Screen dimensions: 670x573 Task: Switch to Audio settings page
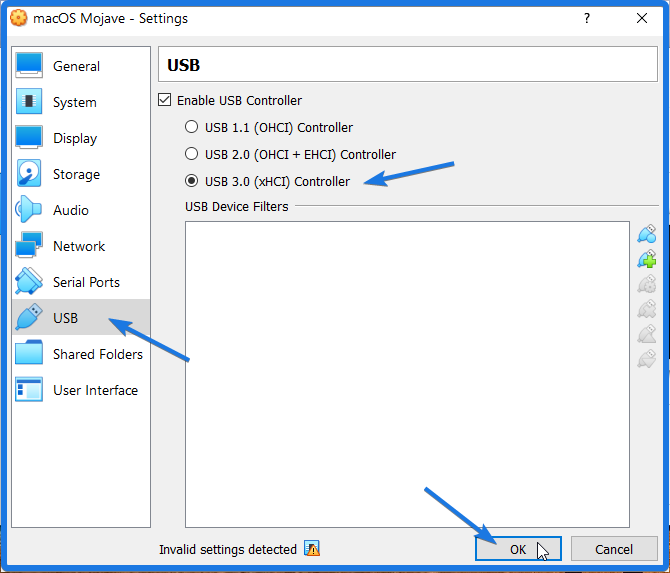tap(81, 209)
